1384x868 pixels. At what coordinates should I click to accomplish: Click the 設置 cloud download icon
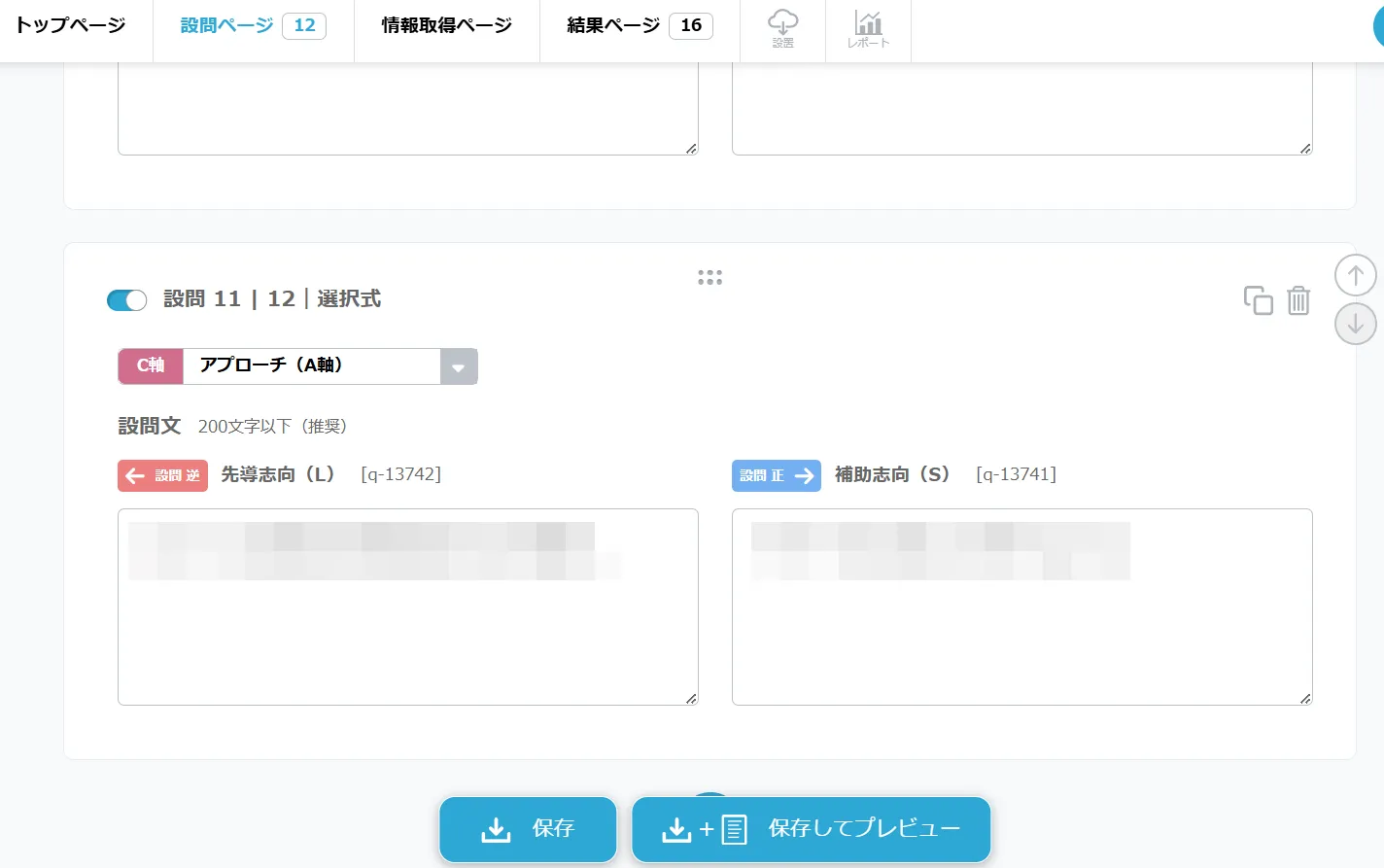(x=783, y=28)
